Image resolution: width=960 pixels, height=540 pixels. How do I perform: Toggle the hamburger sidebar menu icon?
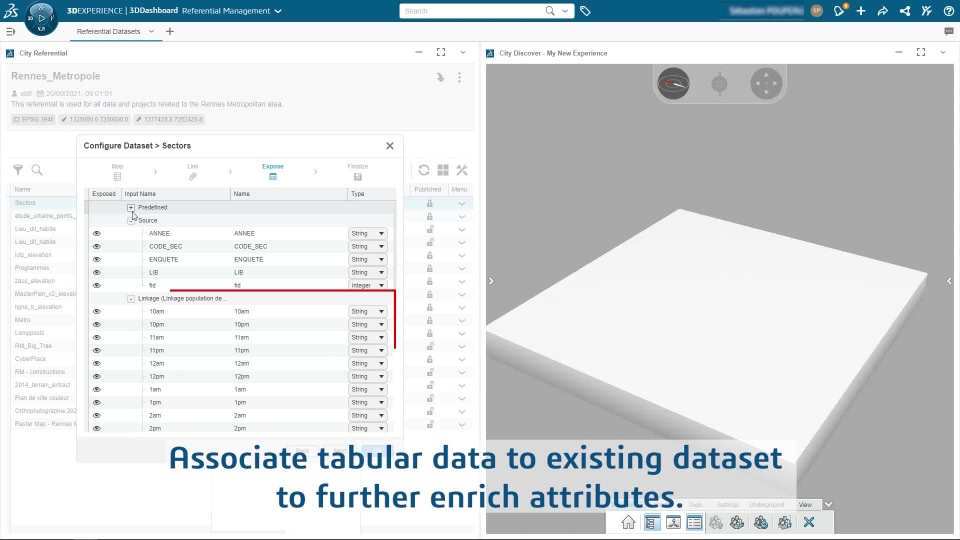coord(10,31)
